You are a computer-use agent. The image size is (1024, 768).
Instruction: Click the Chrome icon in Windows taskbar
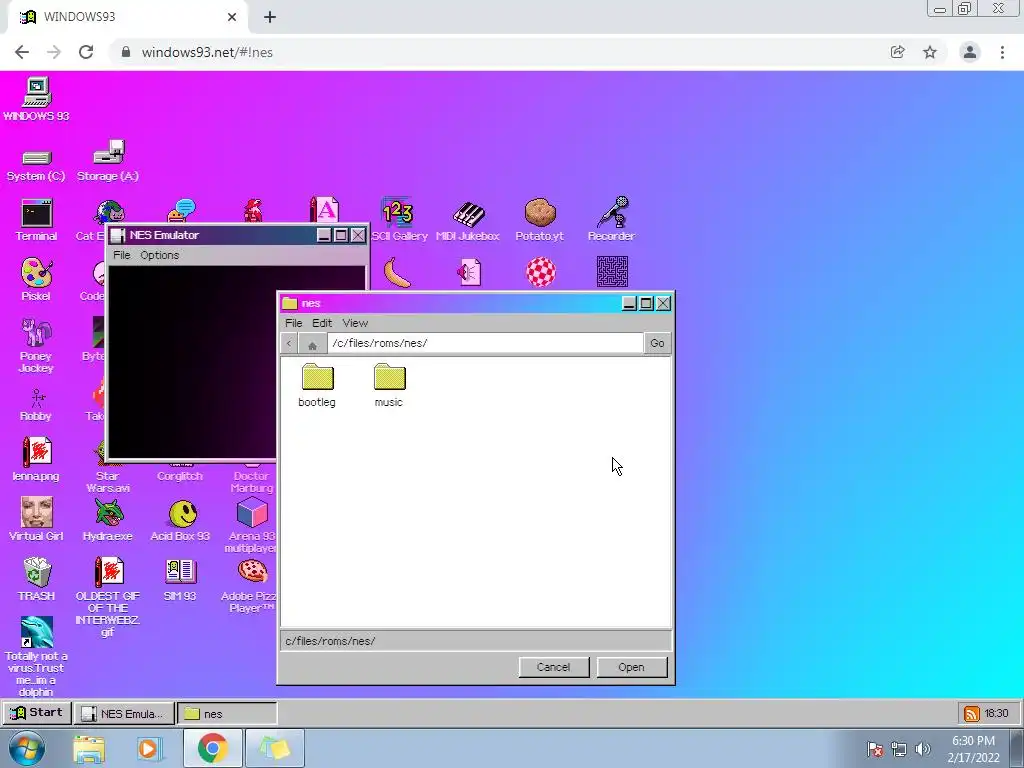tap(212, 748)
